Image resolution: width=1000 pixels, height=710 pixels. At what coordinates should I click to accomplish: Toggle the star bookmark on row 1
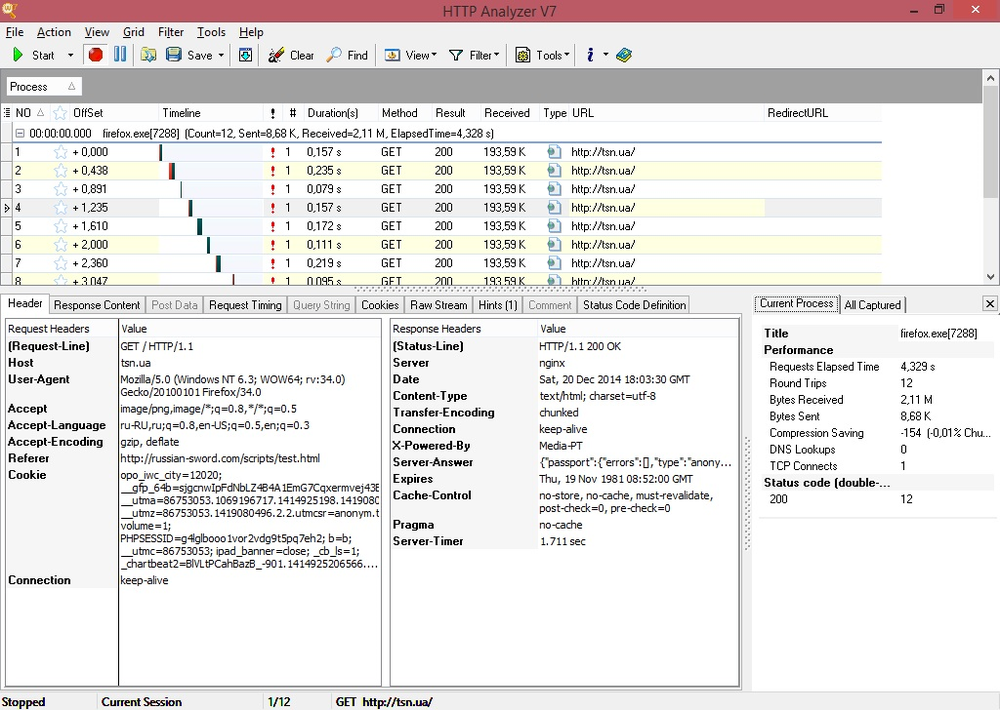point(60,152)
